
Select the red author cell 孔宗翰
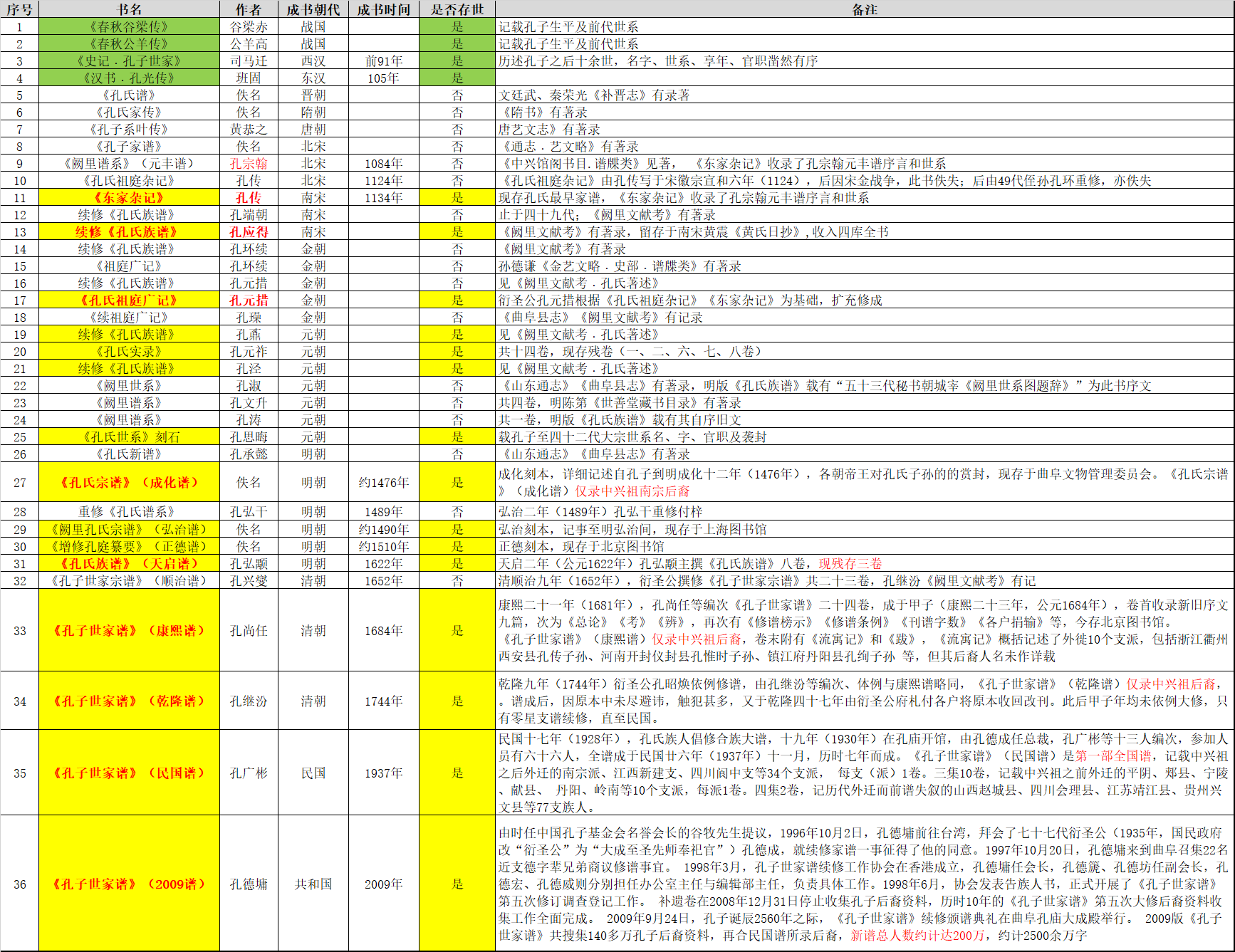249,164
